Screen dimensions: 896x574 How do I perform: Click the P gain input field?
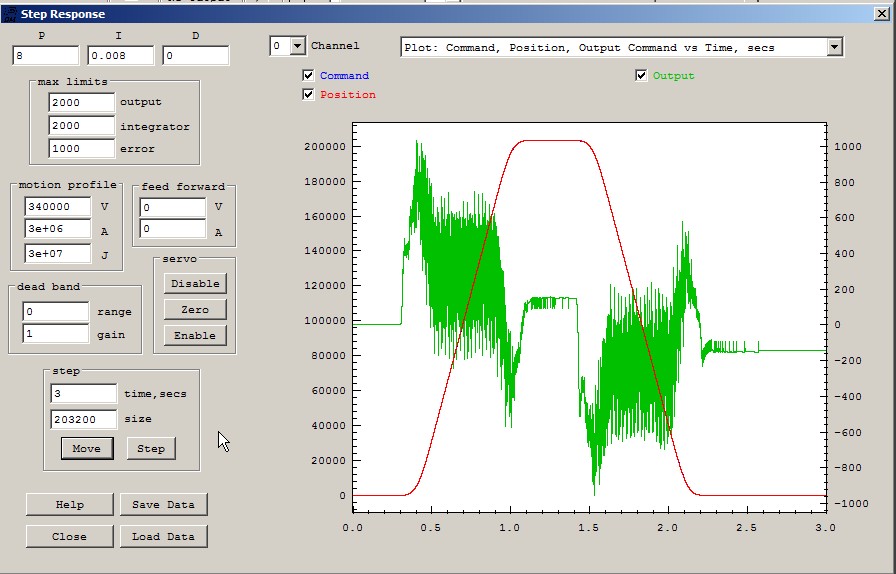[x=45, y=56]
